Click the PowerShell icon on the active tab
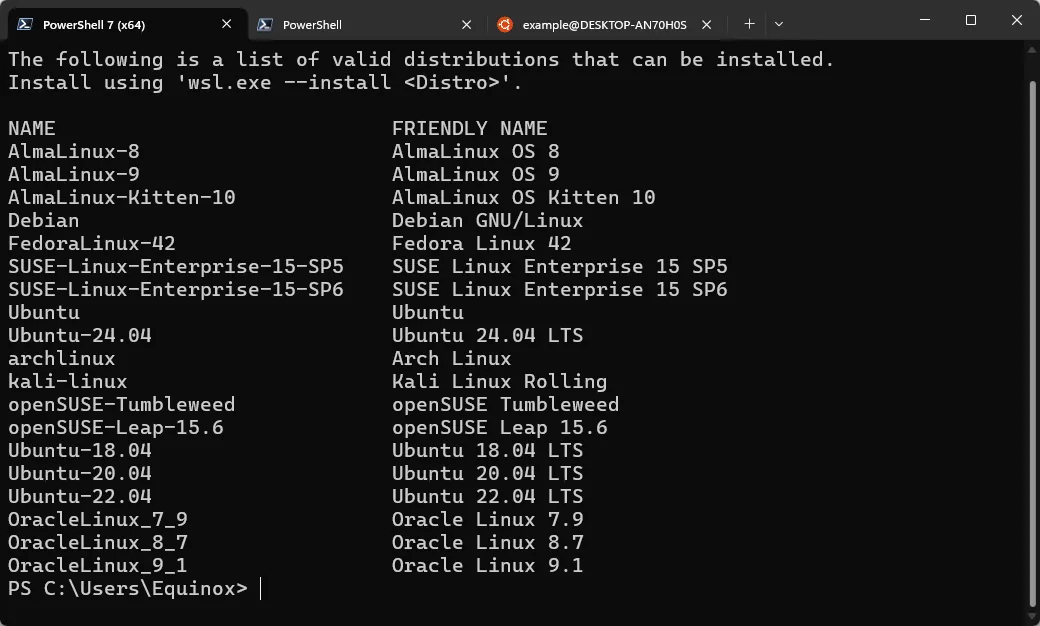The image size is (1040, 626). click(x=24, y=23)
